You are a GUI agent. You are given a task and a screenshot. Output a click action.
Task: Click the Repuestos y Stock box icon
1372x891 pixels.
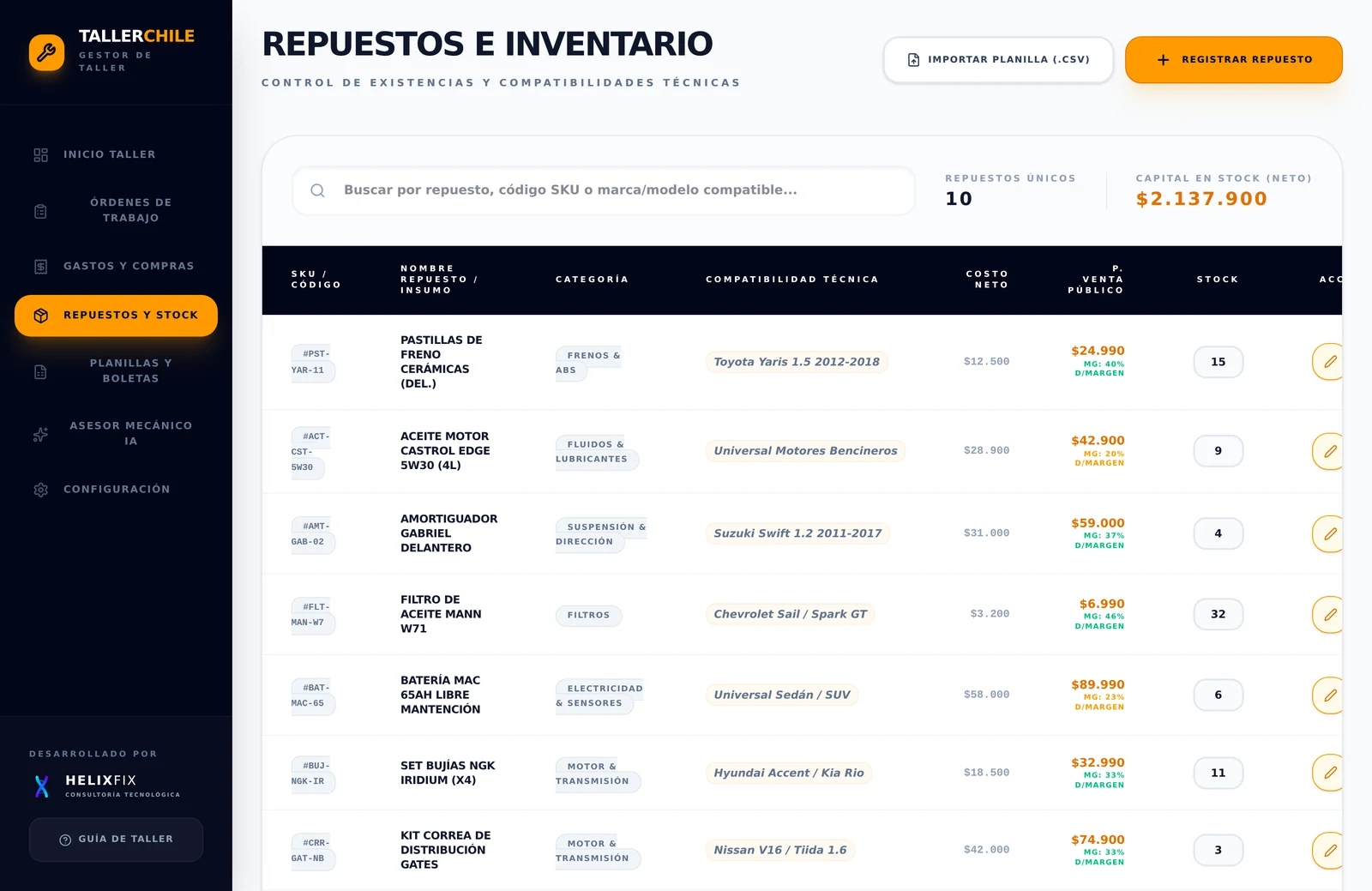click(40, 316)
